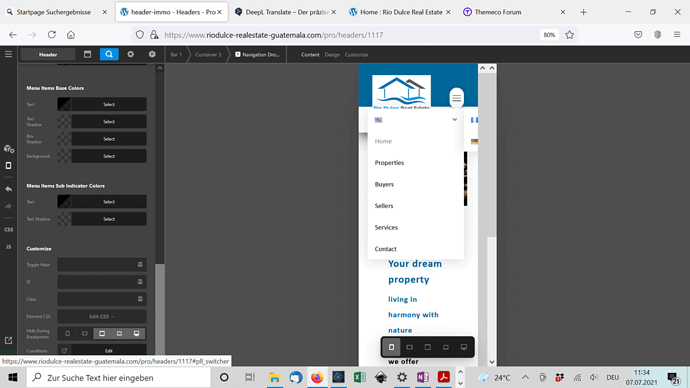Open File Explorer from taskbar

tap(275, 377)
